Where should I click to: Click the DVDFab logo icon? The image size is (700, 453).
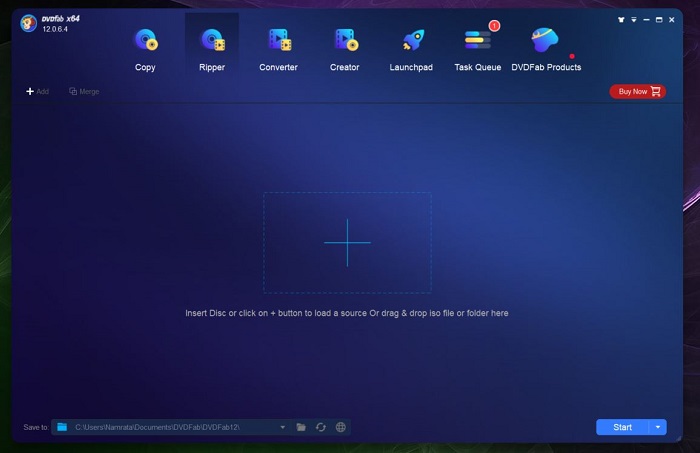[29, 23]
